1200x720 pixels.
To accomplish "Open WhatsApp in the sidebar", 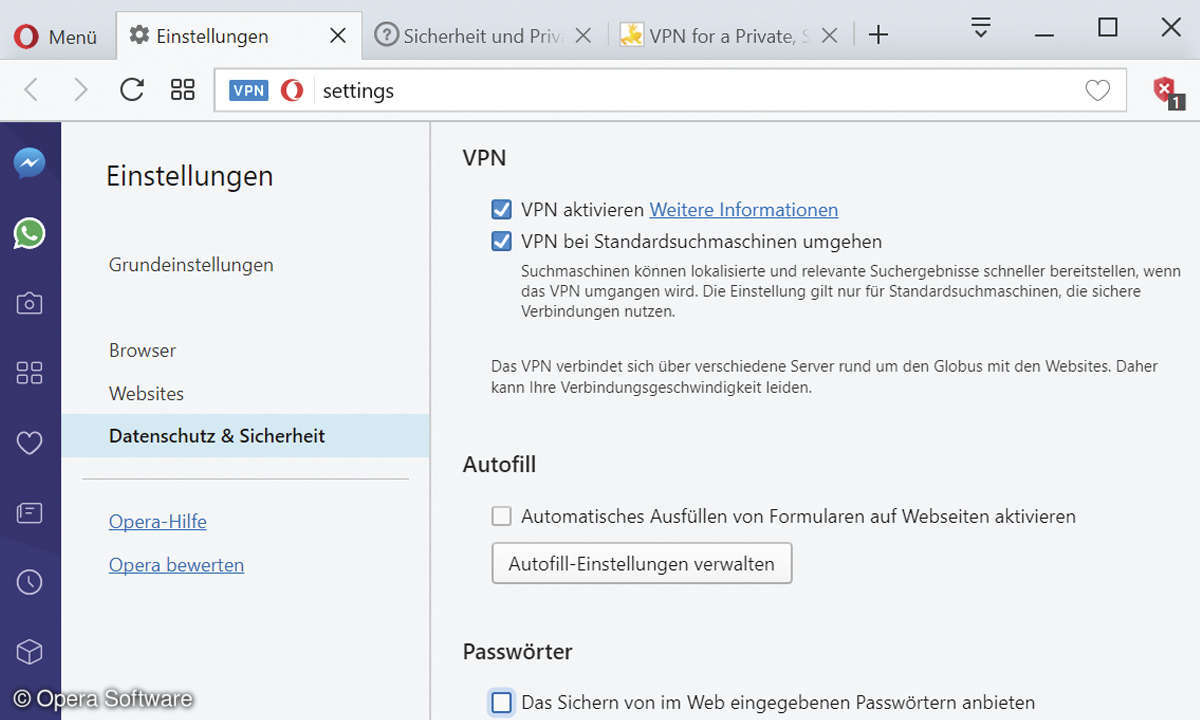I will click(x=29, y=234).
